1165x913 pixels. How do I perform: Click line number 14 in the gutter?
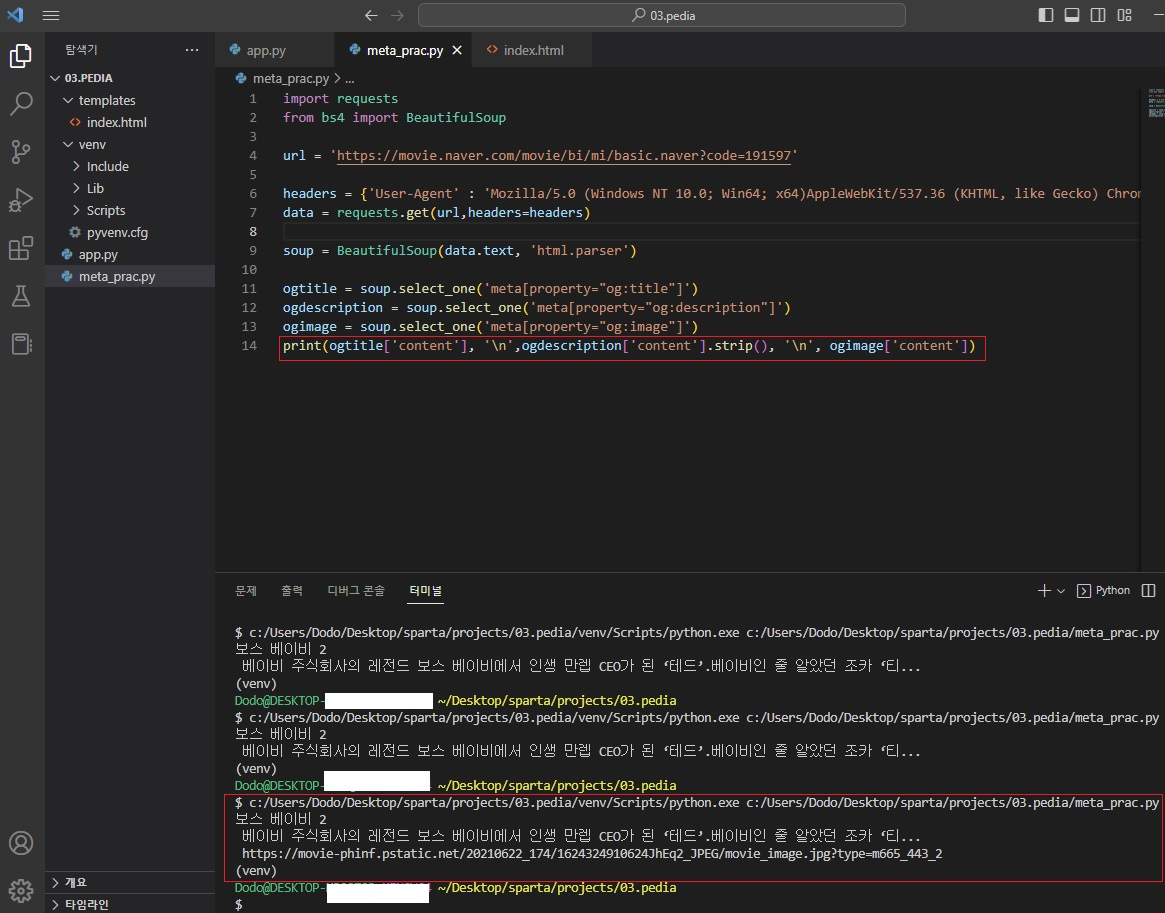pyautogui.click(x=249, y=345)
